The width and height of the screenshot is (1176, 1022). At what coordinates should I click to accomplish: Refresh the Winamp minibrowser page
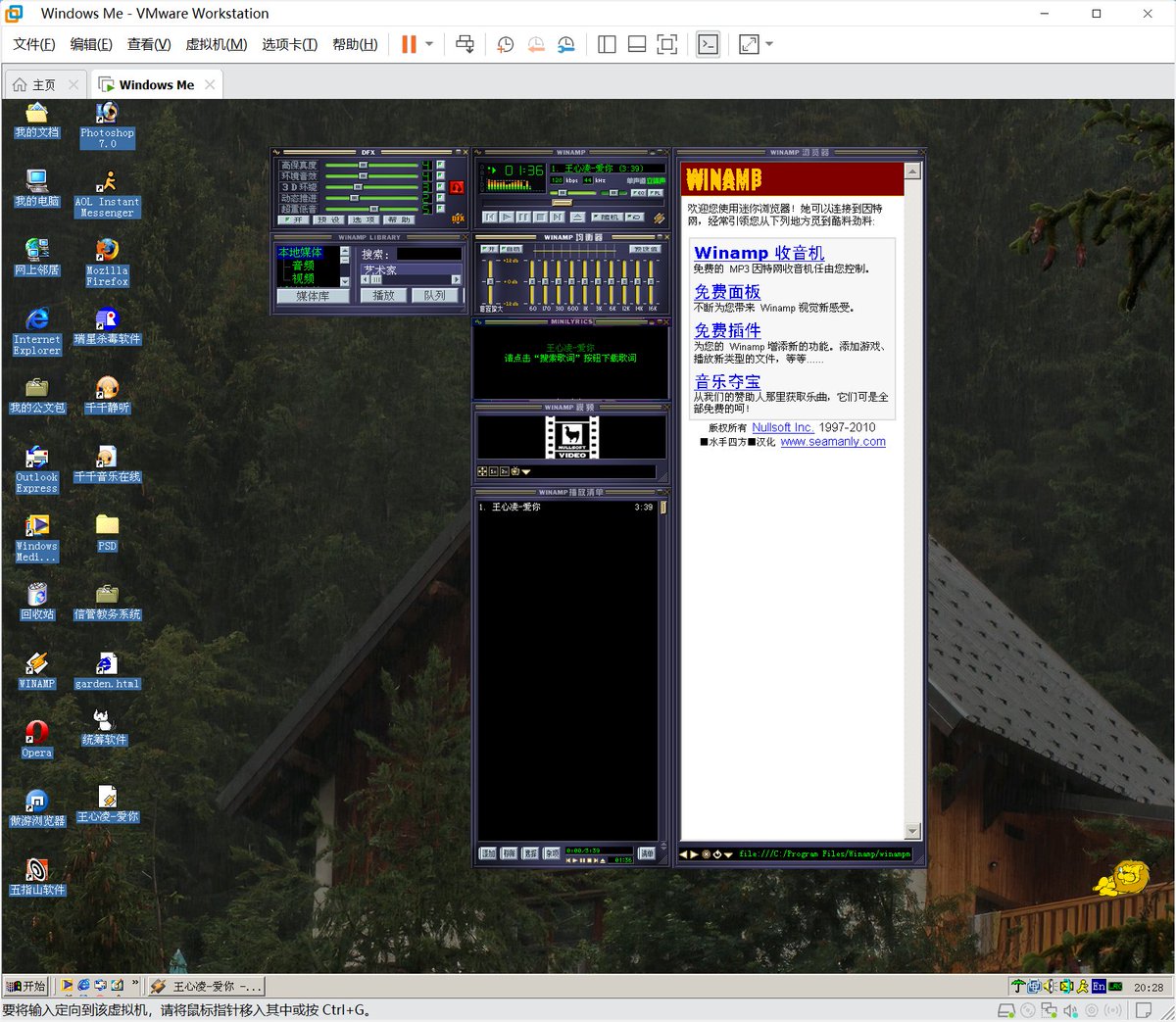pos(716,854)
